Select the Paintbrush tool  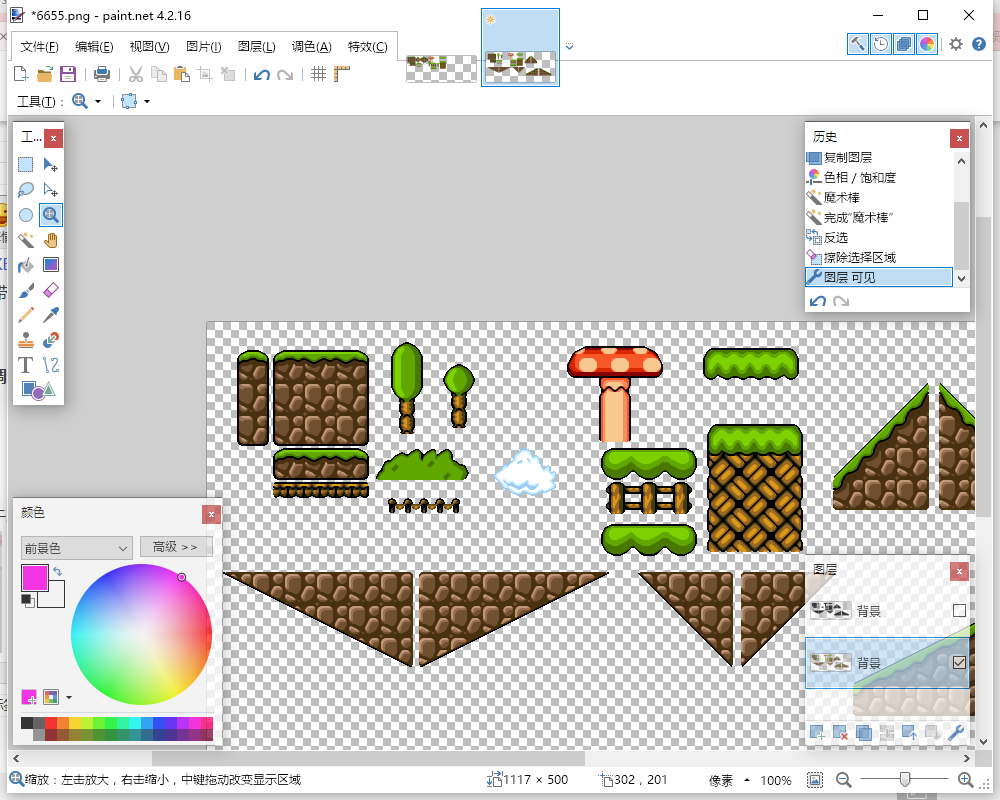(26, 290)
